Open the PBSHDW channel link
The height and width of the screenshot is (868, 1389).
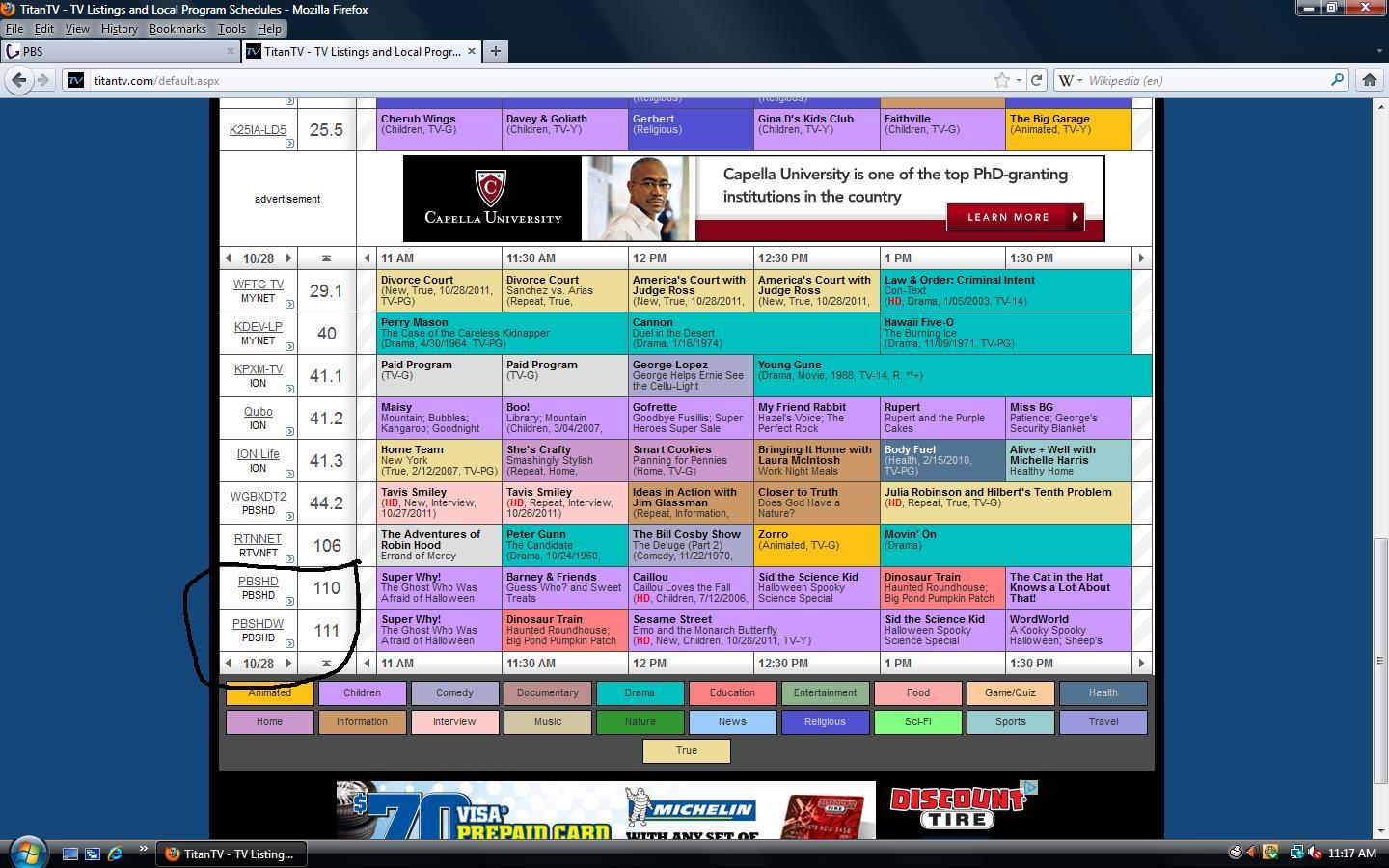pos(258,624)
